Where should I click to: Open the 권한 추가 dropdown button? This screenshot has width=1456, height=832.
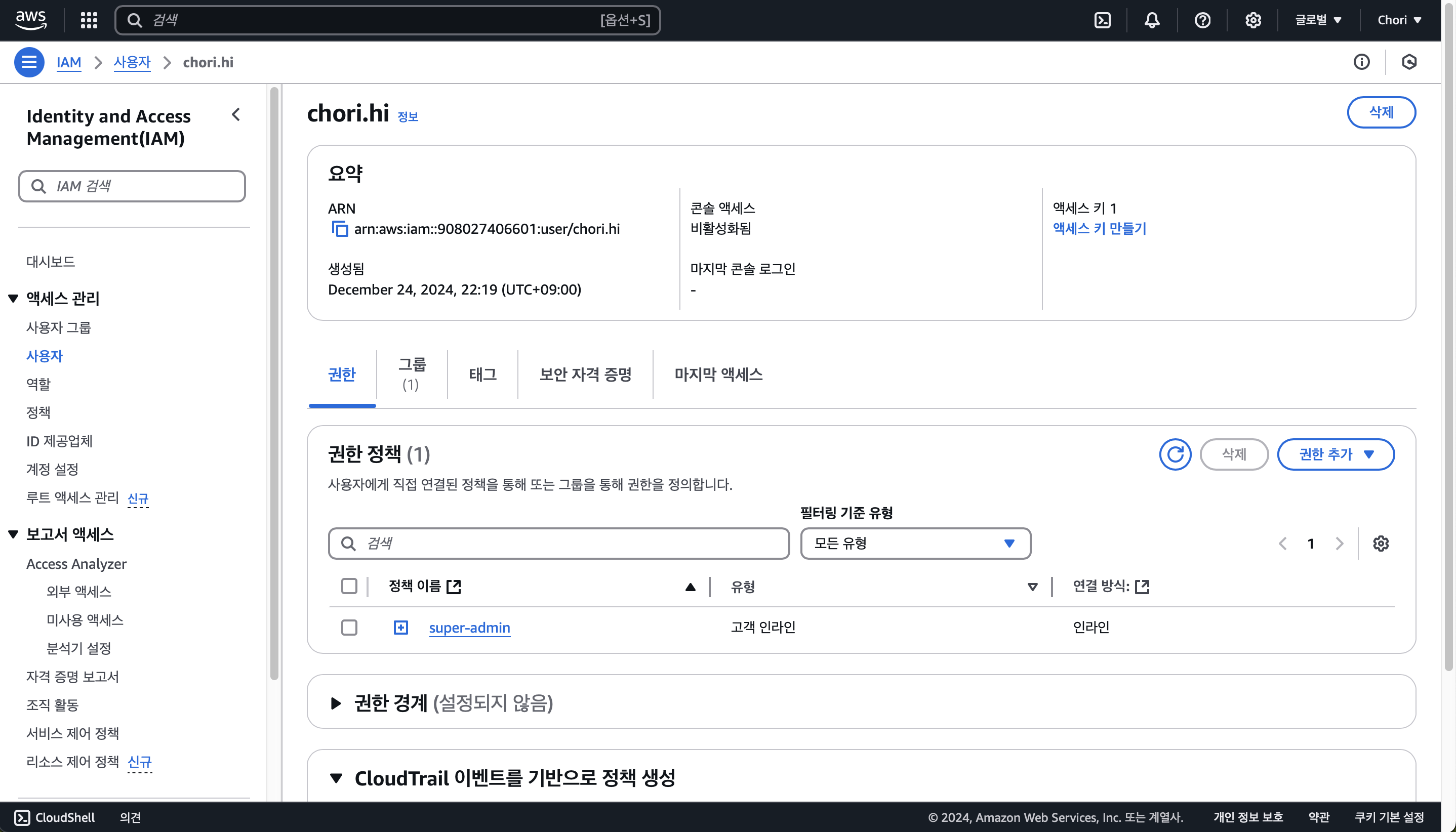click(1336, 454)
